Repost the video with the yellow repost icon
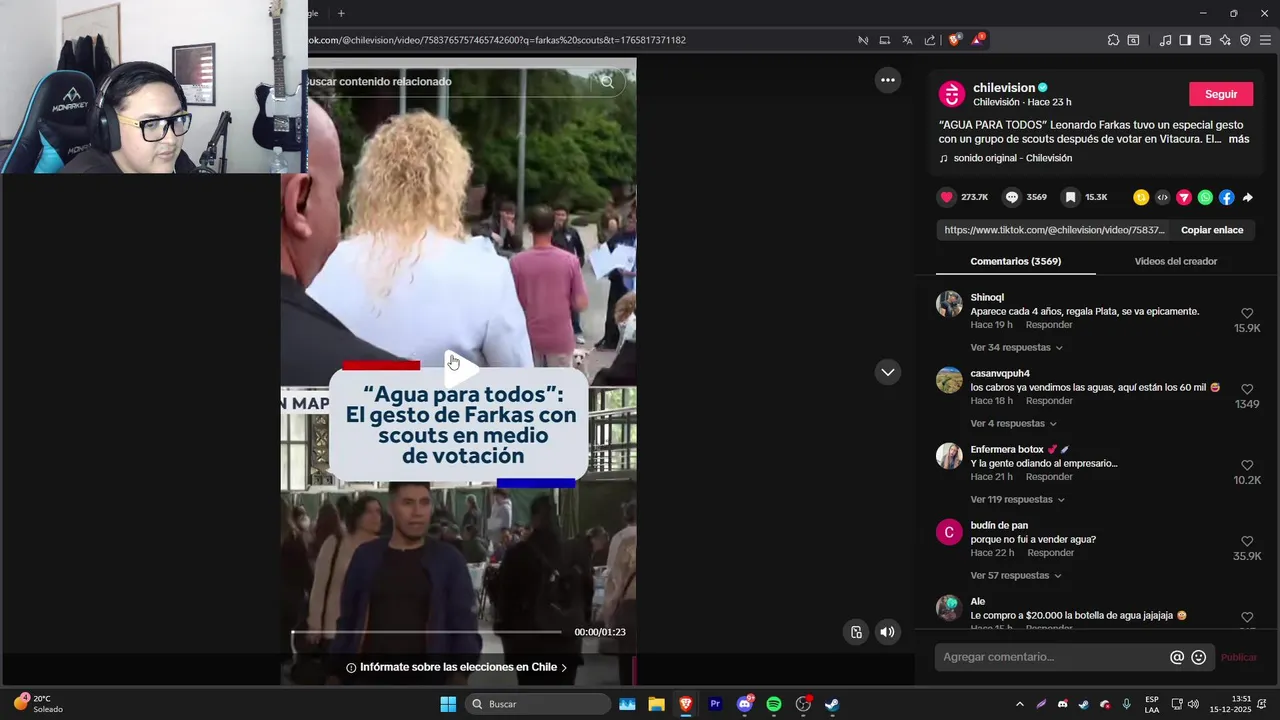Screen dimensions: 1280x720 (x=1141, y=197)
